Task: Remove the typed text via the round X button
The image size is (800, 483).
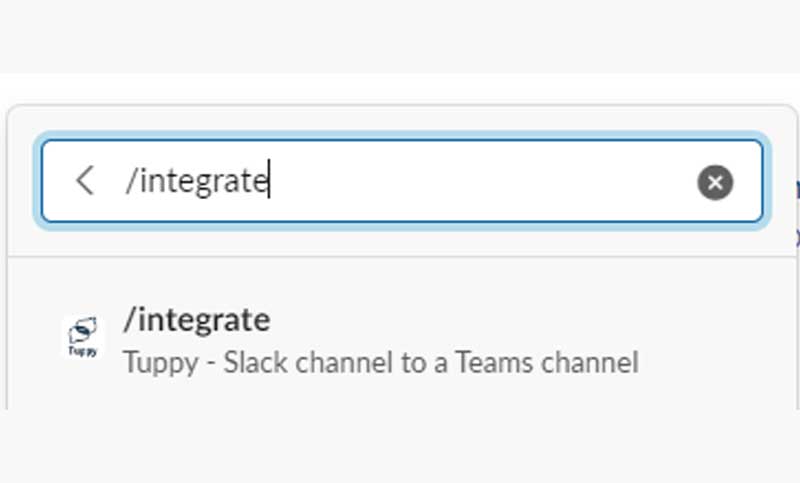Action: click(715, 182)
